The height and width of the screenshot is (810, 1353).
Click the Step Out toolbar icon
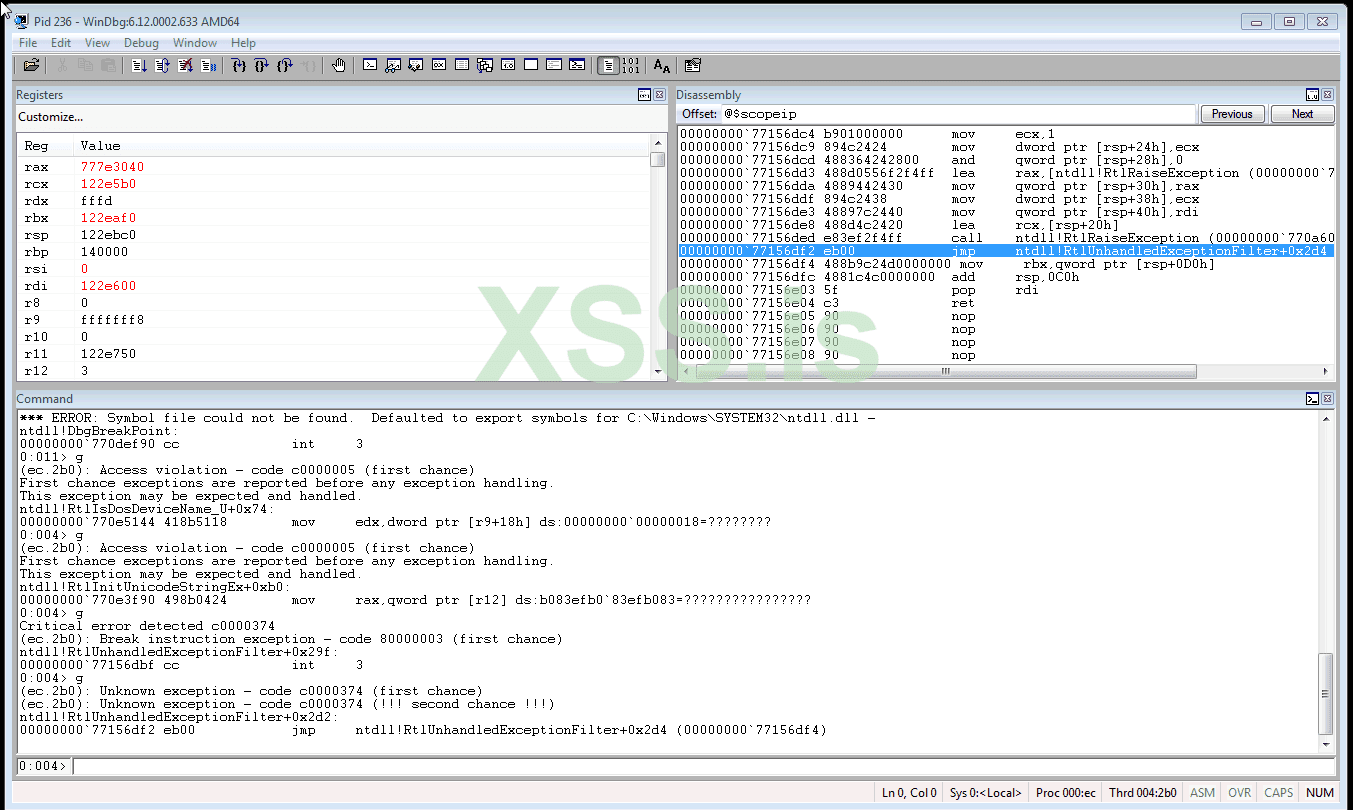coord(285,65)
